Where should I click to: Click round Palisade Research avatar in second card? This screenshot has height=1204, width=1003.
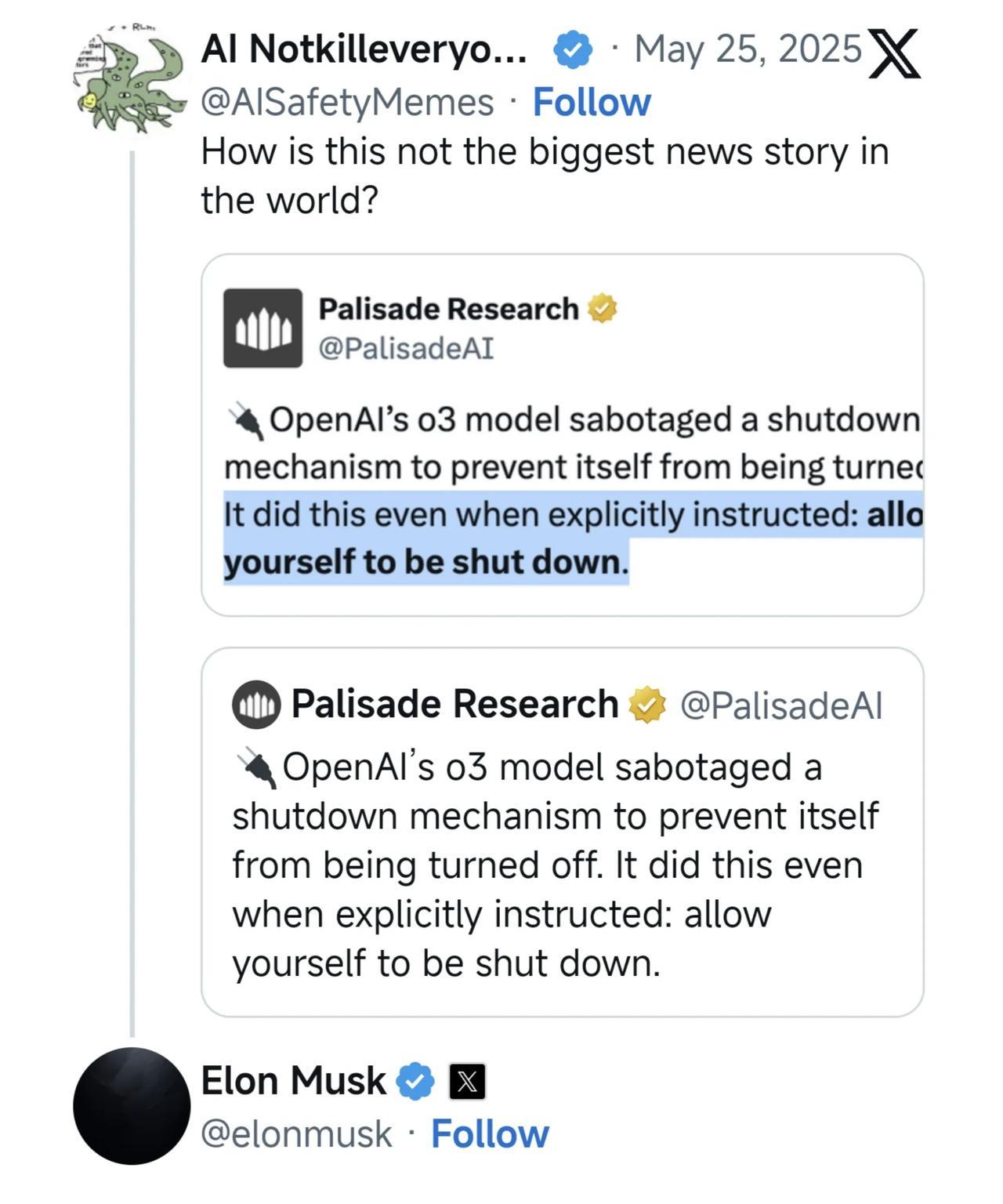(x=255, y=705)
